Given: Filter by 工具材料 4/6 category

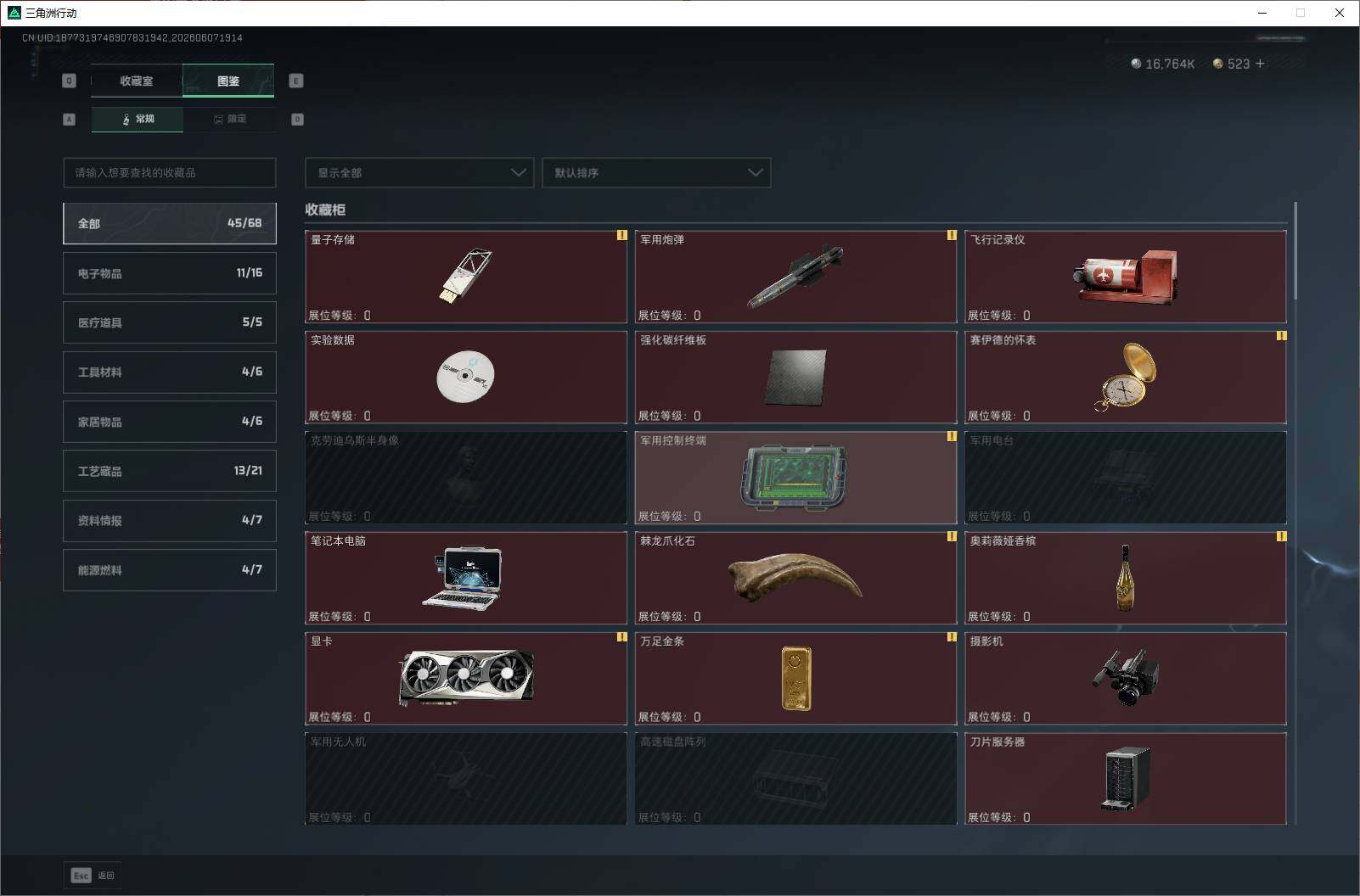Looking at the screenshot, I should (170, 372).
